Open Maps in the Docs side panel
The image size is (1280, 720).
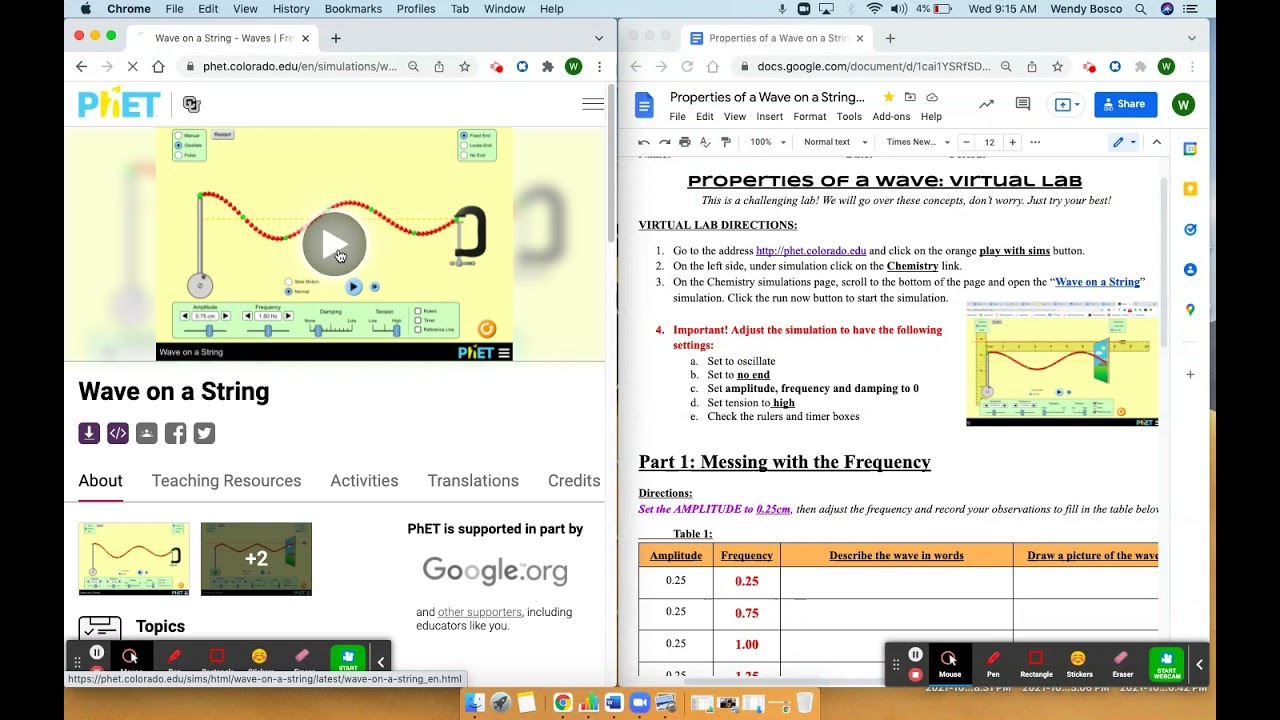pyautogui.click(x=1190, y=310)
